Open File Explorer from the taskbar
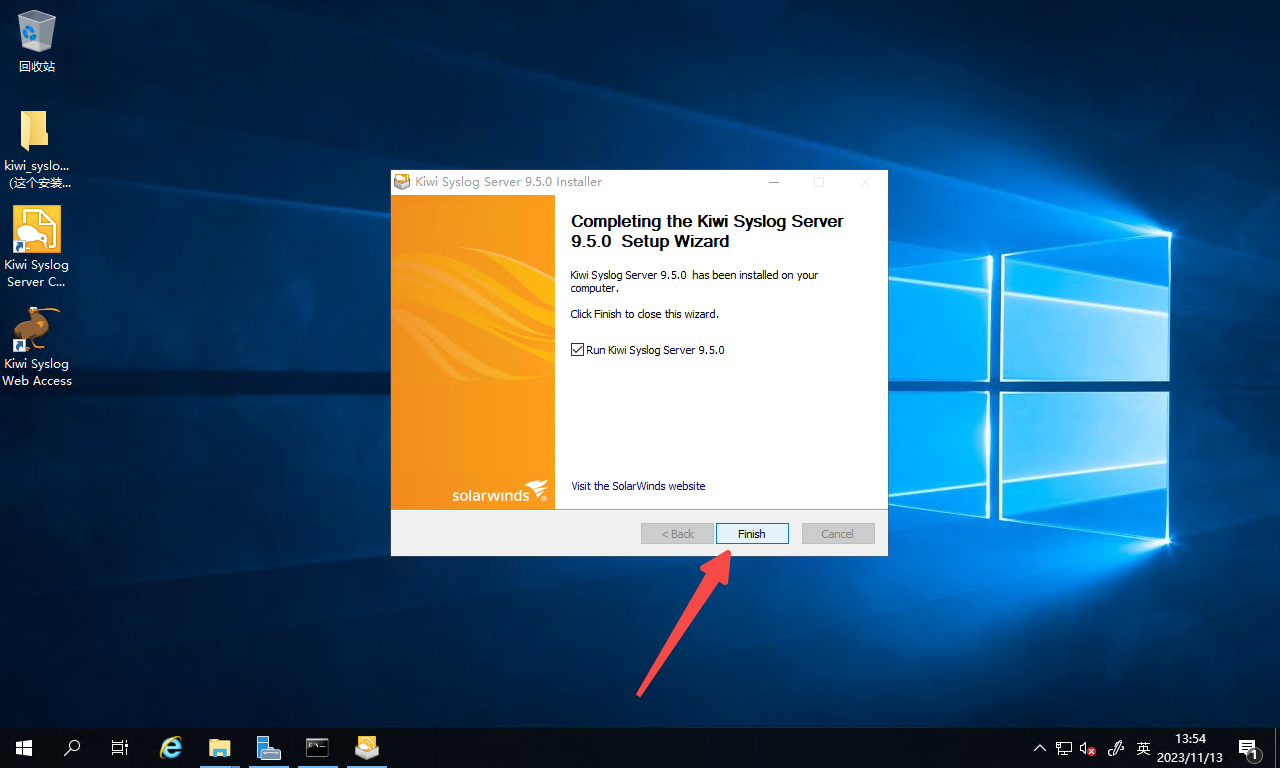The height and width of the screenshot is (768, 1280). pos(219,748)
